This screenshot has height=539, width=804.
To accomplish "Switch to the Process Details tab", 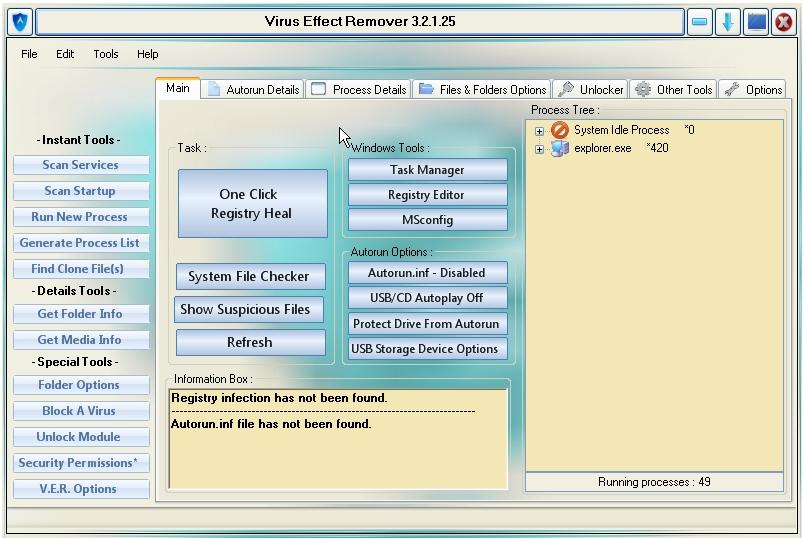I will point(359,90).
